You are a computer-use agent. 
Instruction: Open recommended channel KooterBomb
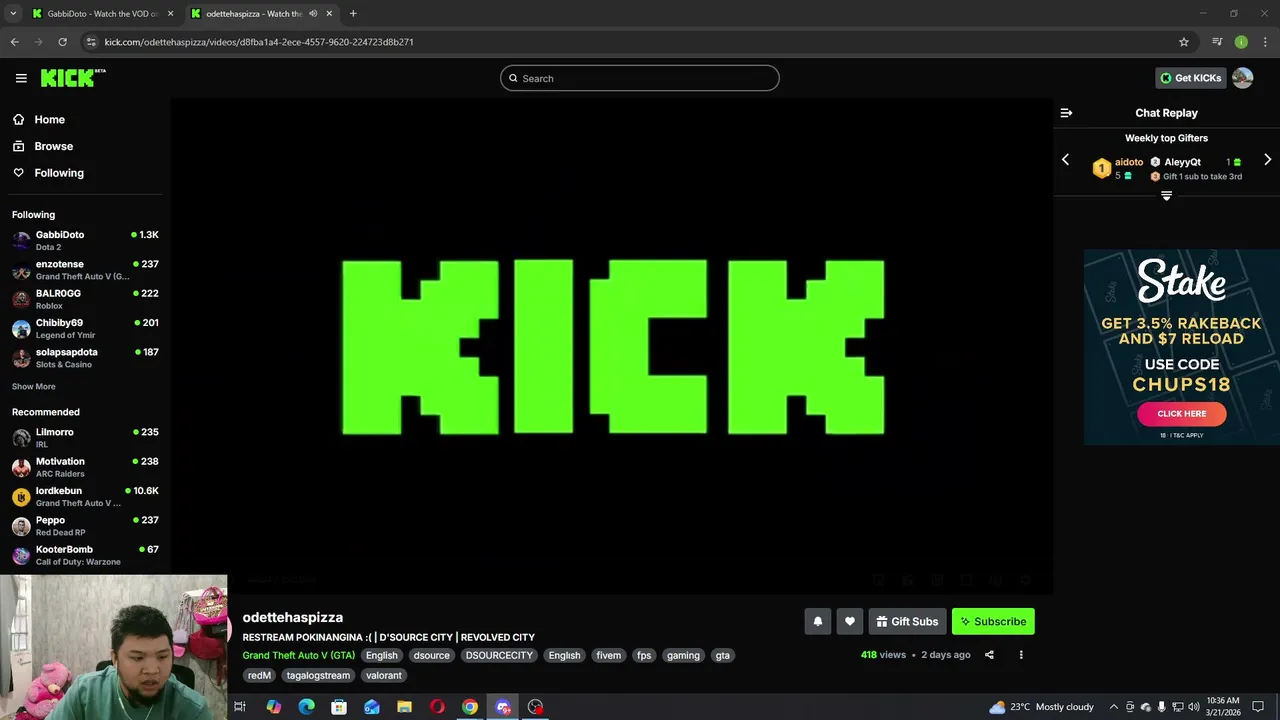(85, 555)
